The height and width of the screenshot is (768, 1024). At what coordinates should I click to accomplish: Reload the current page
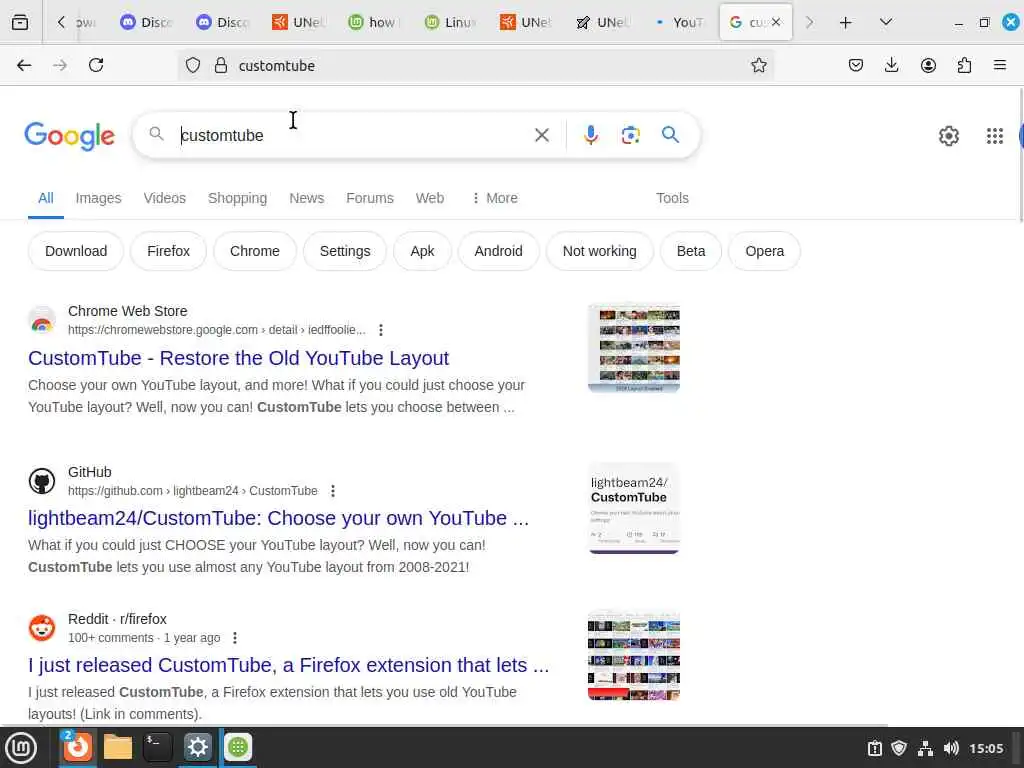pyautogui.click(x=96, y=65)
